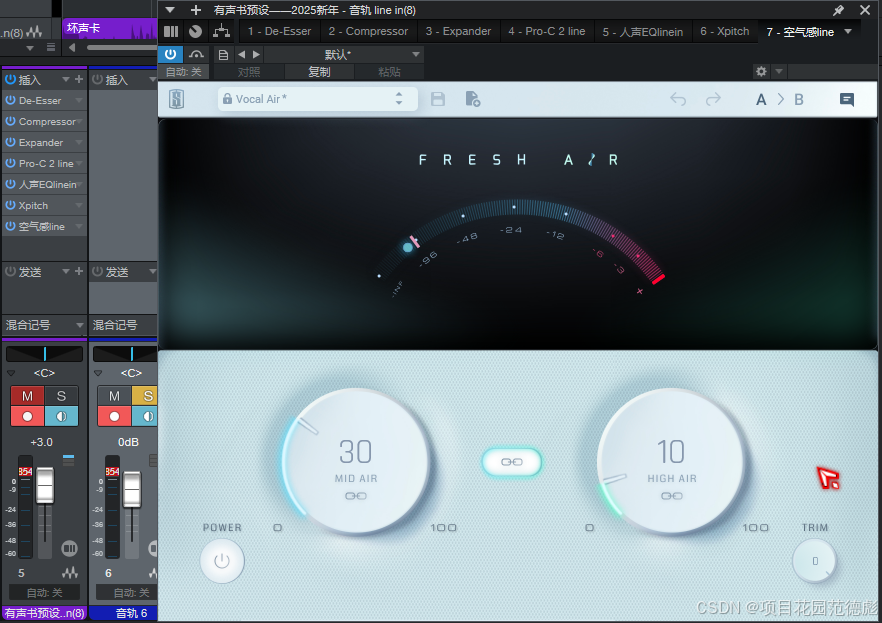Expand the dropdown arrow beside gear icon
Screen dimensions: 882x623
(779, 71)
